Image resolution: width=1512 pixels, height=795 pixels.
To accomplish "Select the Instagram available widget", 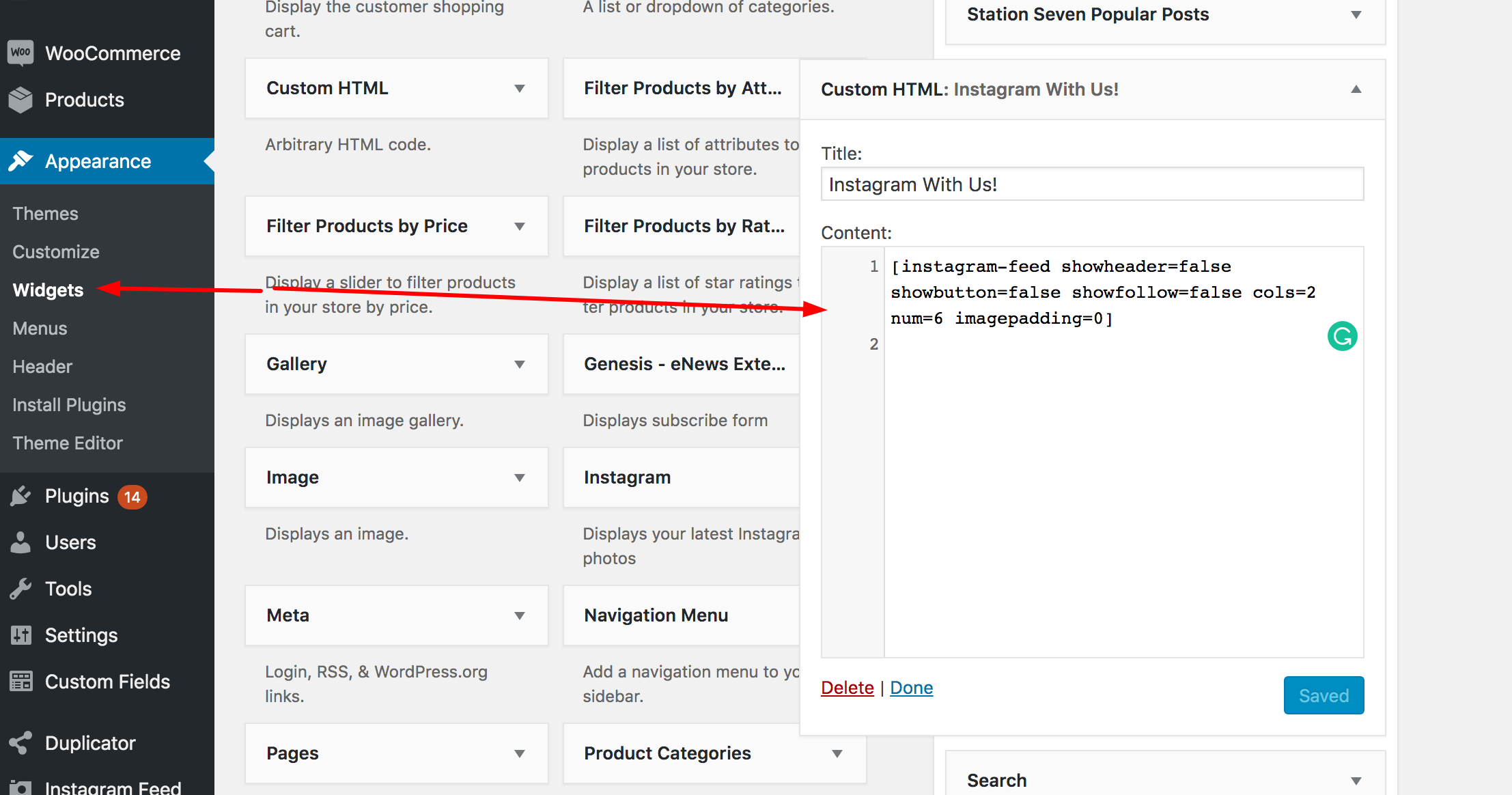I will pyautogui.click(x=682, y=477).
